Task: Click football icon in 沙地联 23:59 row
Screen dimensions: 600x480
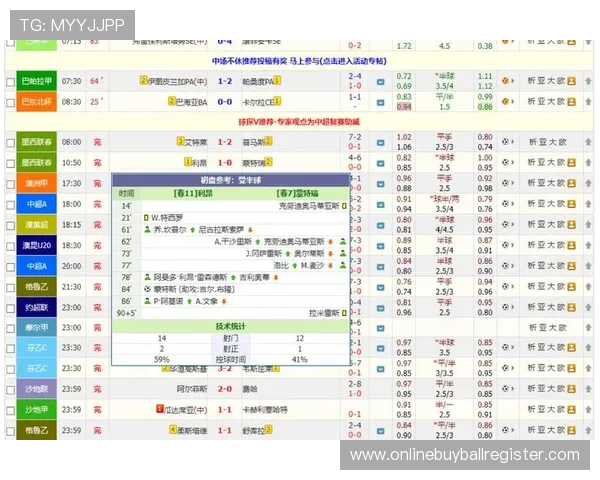Action: pyautogui.click(x=505, y=389)
